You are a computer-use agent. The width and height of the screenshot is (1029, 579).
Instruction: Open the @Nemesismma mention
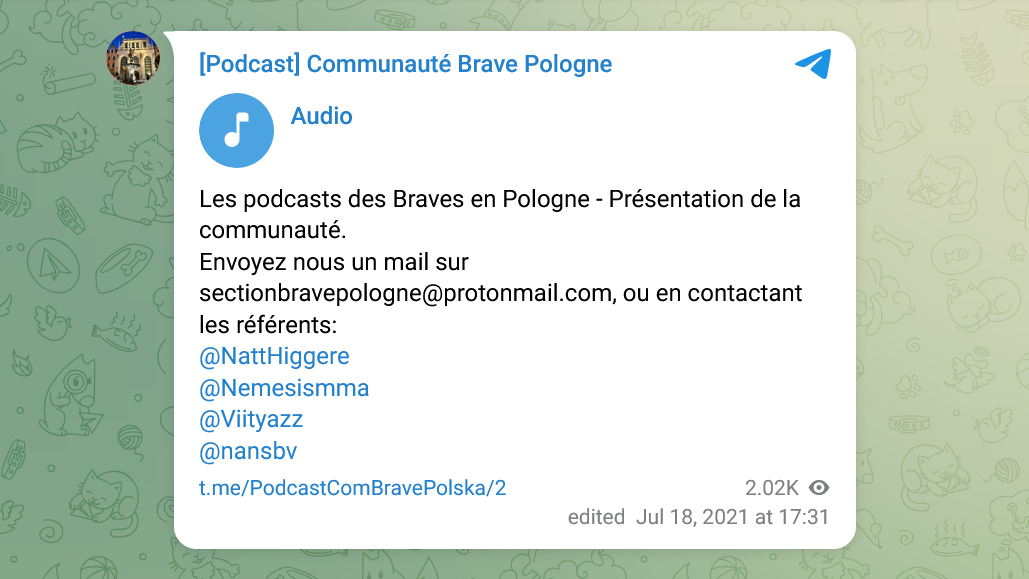284,388
